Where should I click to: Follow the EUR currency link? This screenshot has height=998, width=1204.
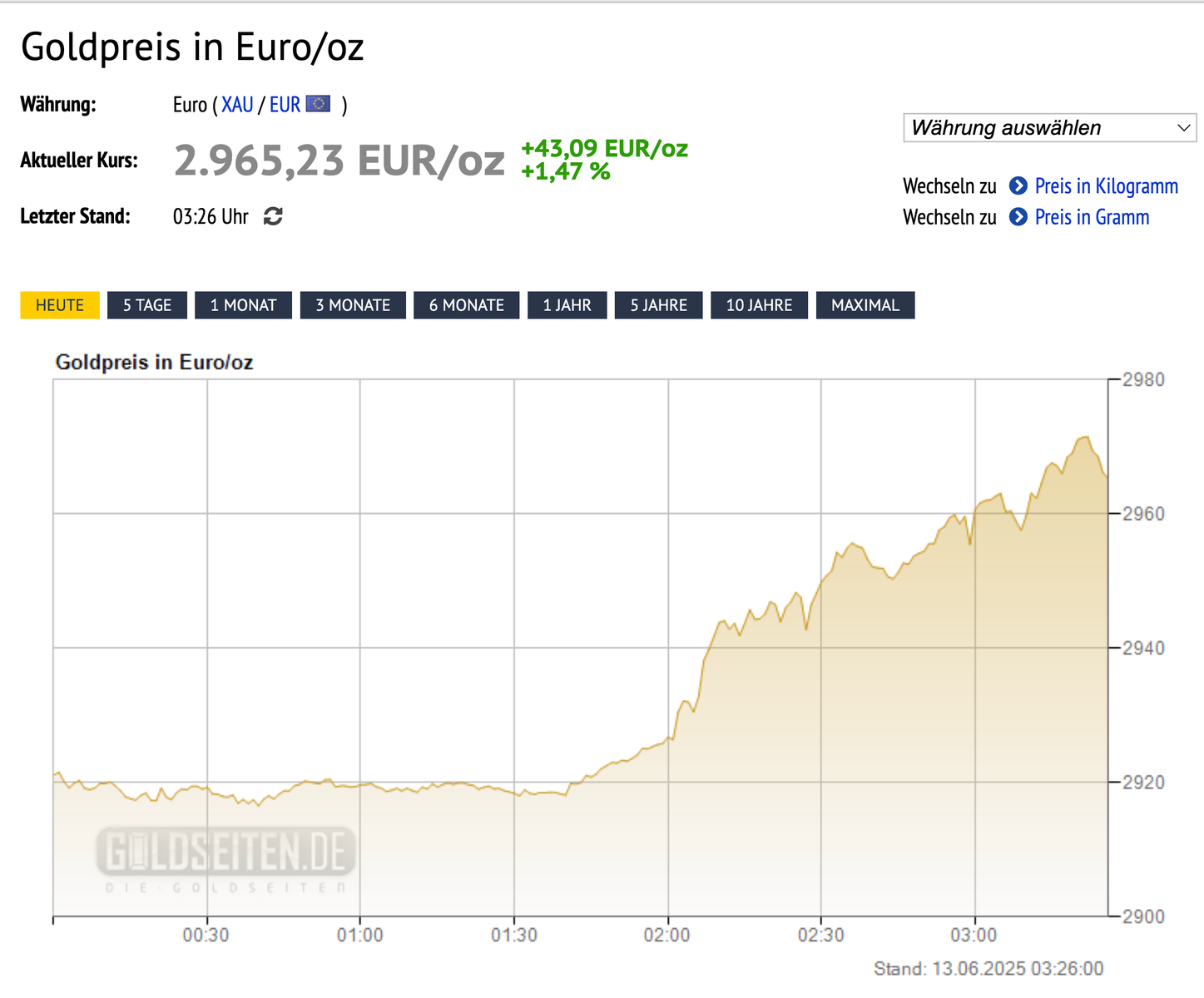point(285,105)
